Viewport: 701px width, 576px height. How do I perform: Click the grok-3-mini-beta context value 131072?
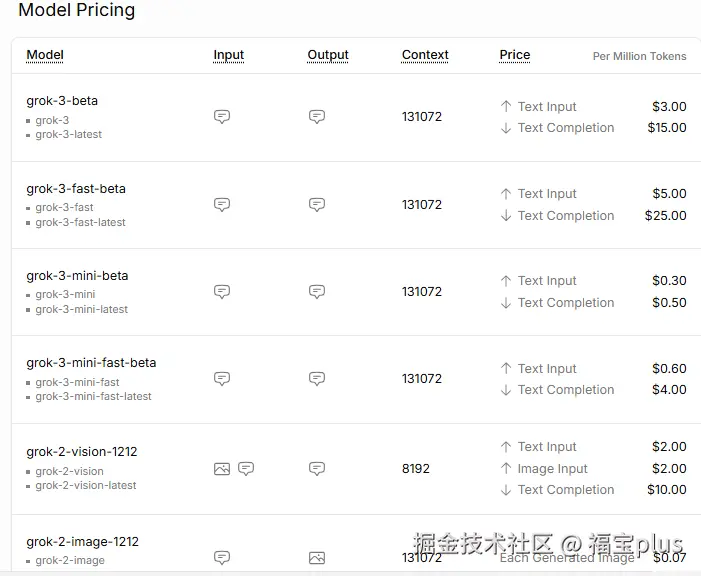pos(422,292)
